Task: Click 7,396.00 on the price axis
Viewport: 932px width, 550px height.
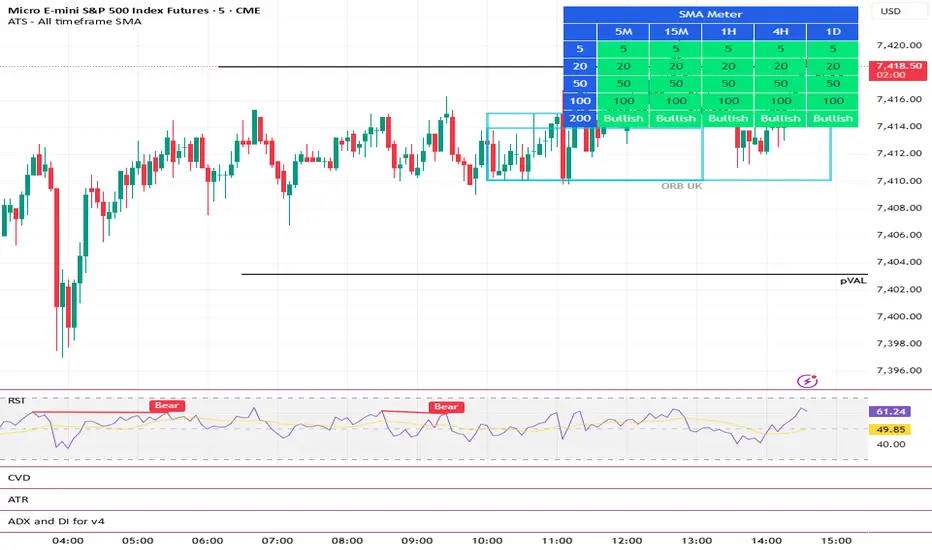Action: [899, 370]
